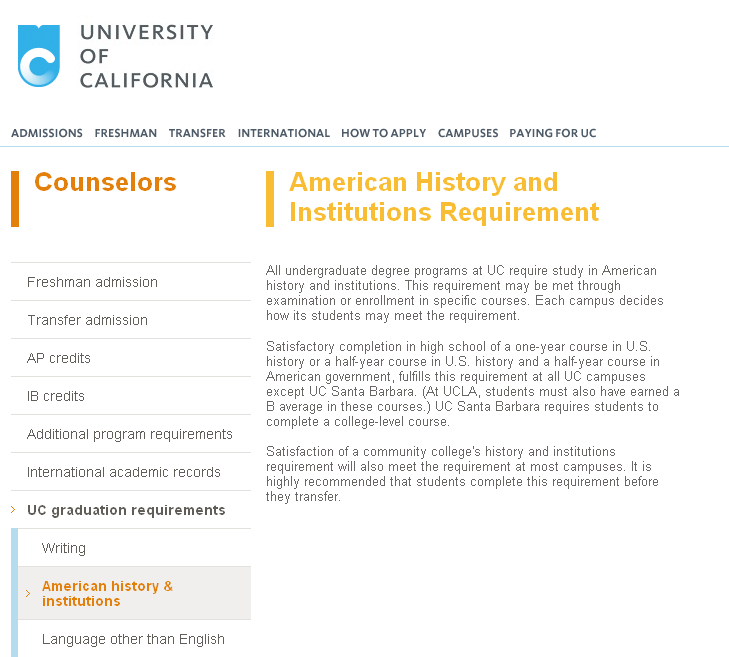Open Freshman admission sidebar link

pyautogui.click(x=93, y=282)
